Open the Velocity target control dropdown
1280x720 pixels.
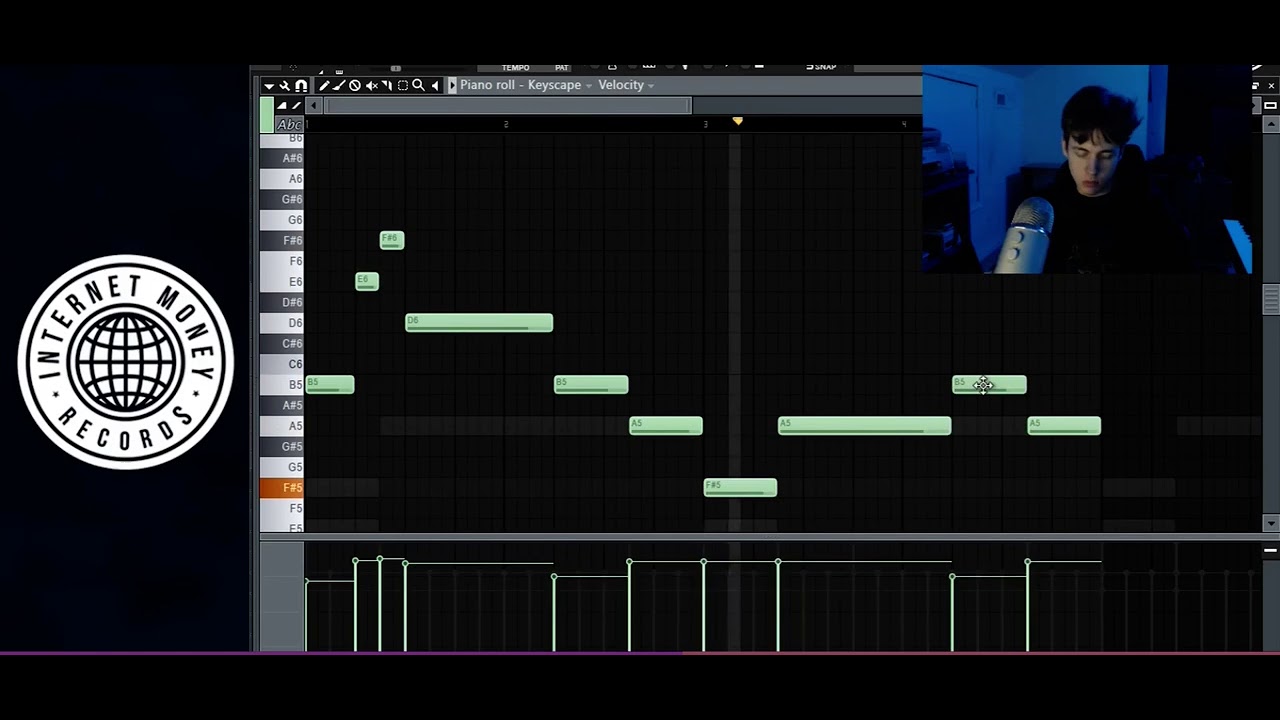[651, 86]
